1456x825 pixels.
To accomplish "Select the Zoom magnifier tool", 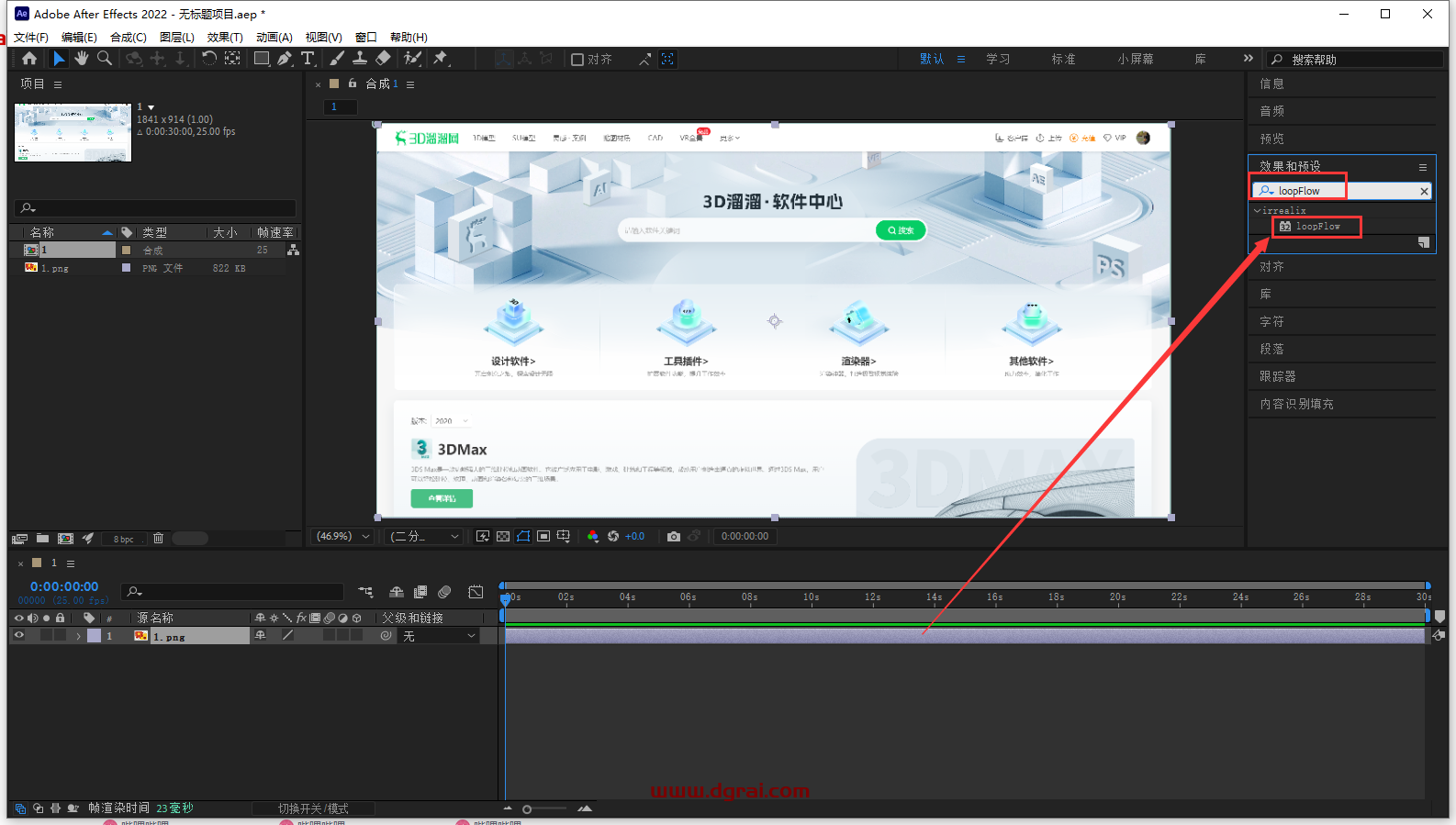I will click(x=105, y=59).
